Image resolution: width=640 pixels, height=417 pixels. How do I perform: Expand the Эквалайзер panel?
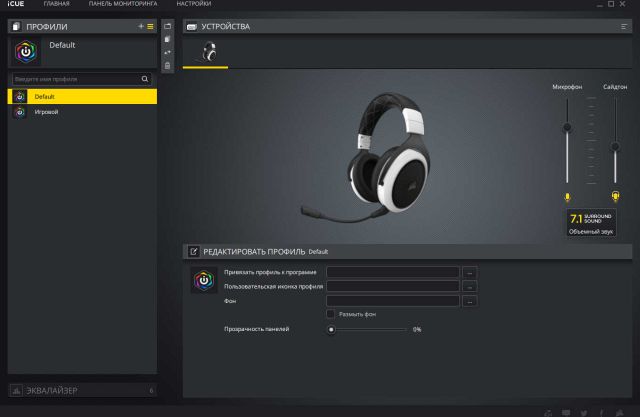point(80,390)
